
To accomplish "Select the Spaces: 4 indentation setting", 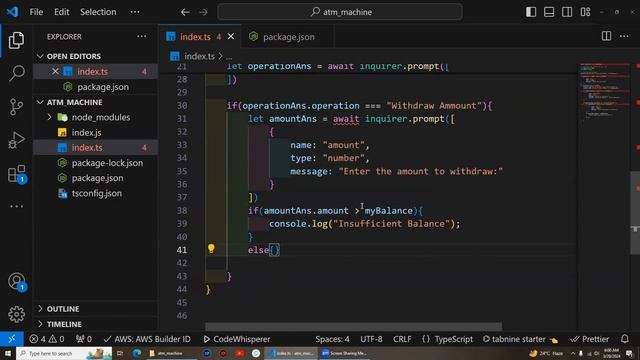I will click(332, 339).
